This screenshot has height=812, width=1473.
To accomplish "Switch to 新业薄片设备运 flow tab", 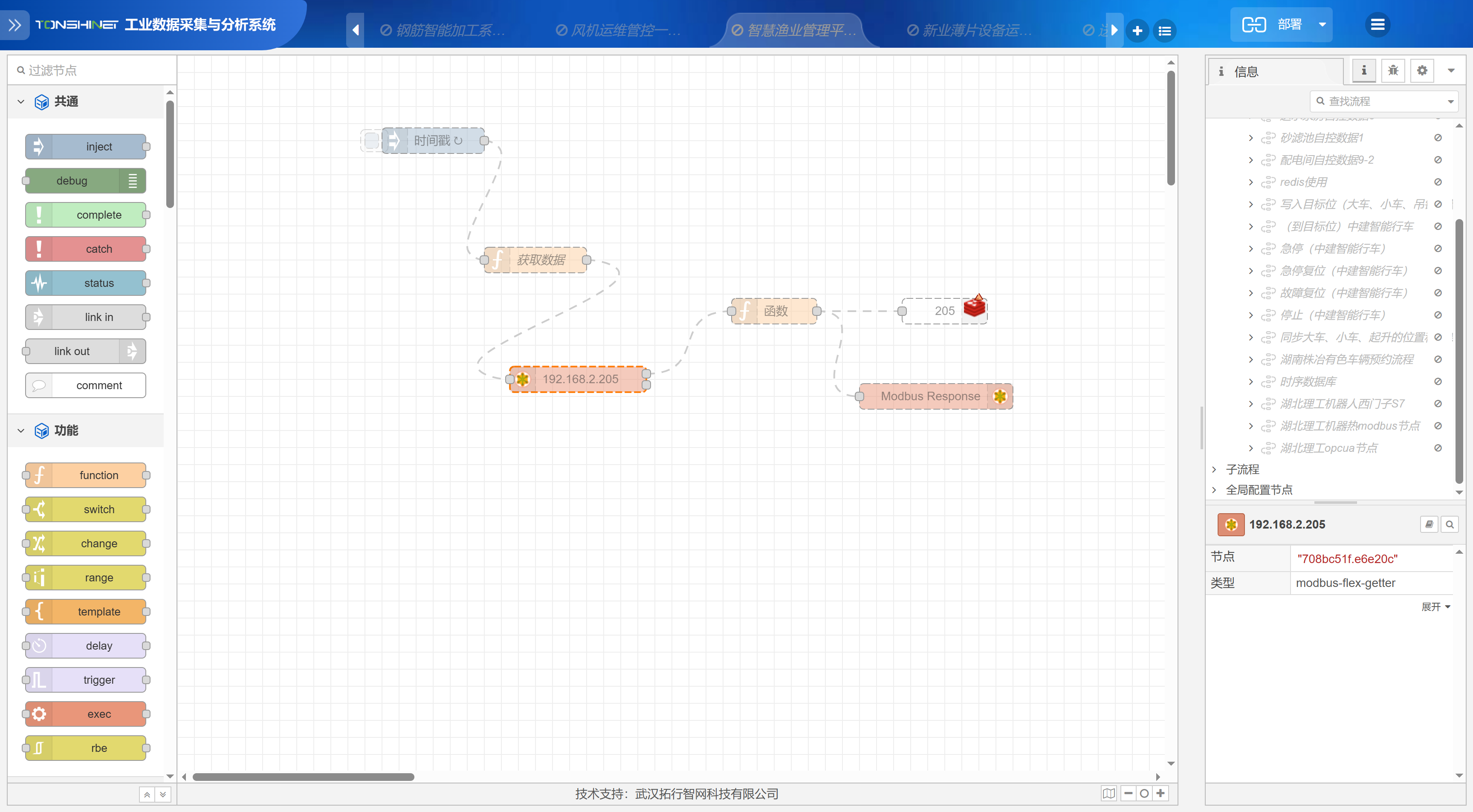I will [970, 30].
